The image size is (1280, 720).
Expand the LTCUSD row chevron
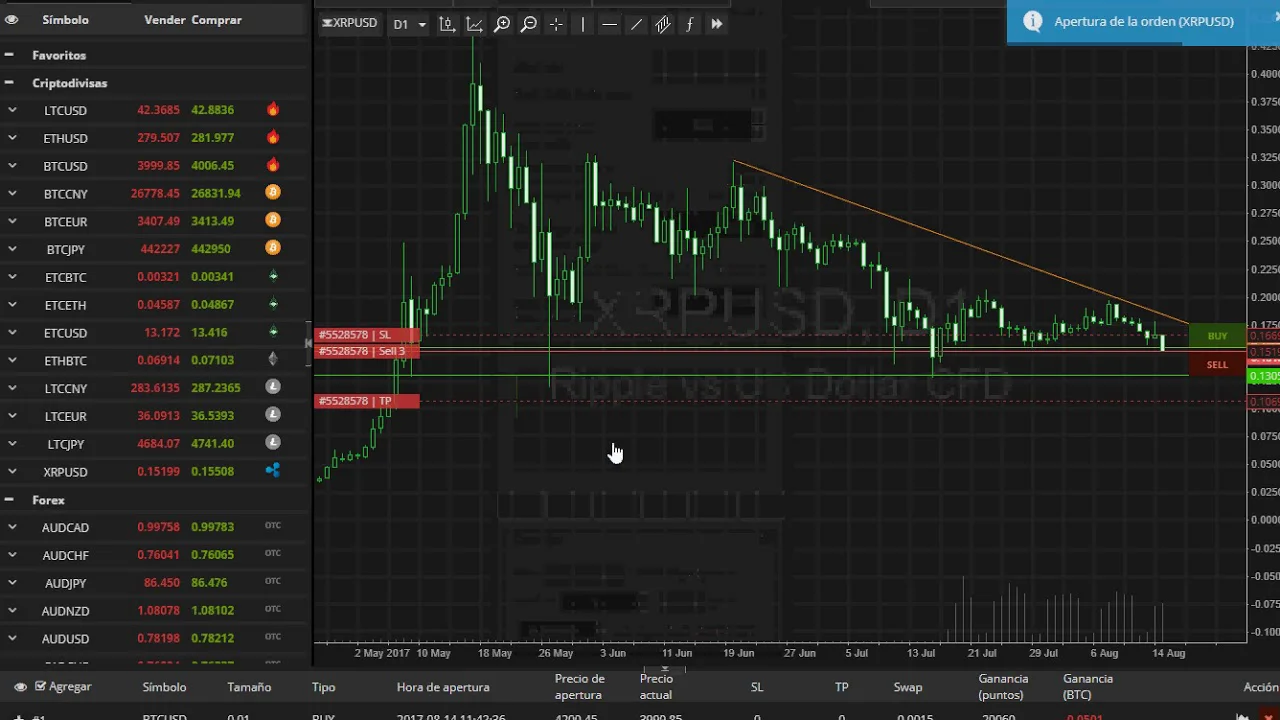tap(12, 110)
